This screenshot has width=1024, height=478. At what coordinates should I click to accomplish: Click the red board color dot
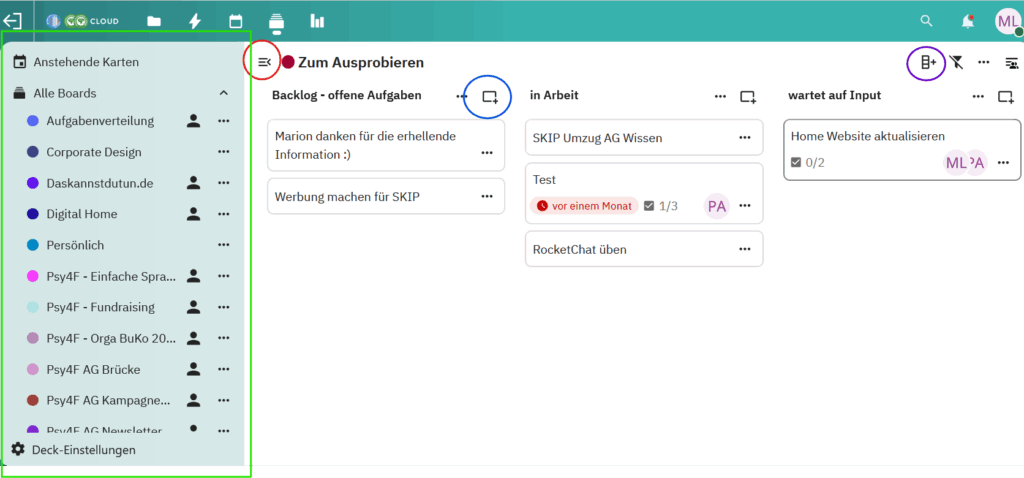[x=288, y=62]
